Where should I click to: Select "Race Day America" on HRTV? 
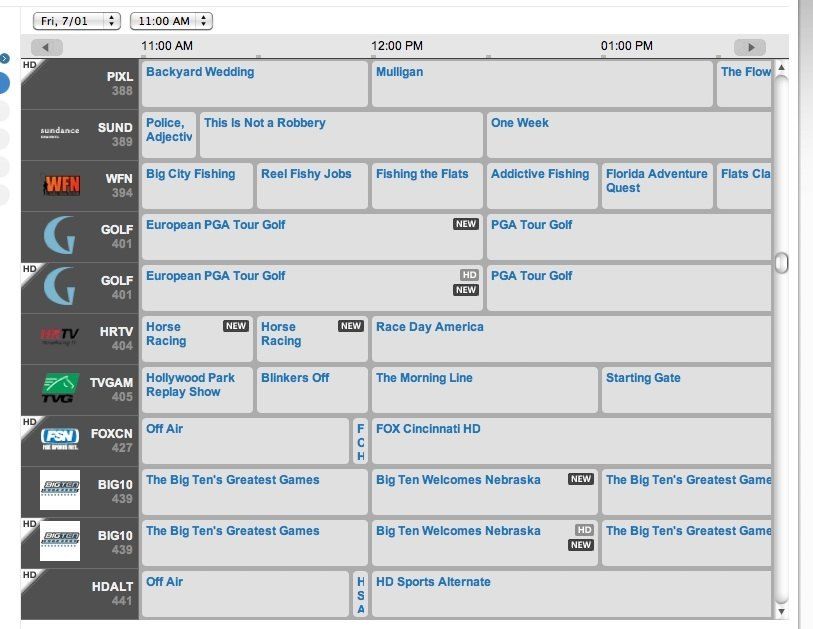click(430, 327)
